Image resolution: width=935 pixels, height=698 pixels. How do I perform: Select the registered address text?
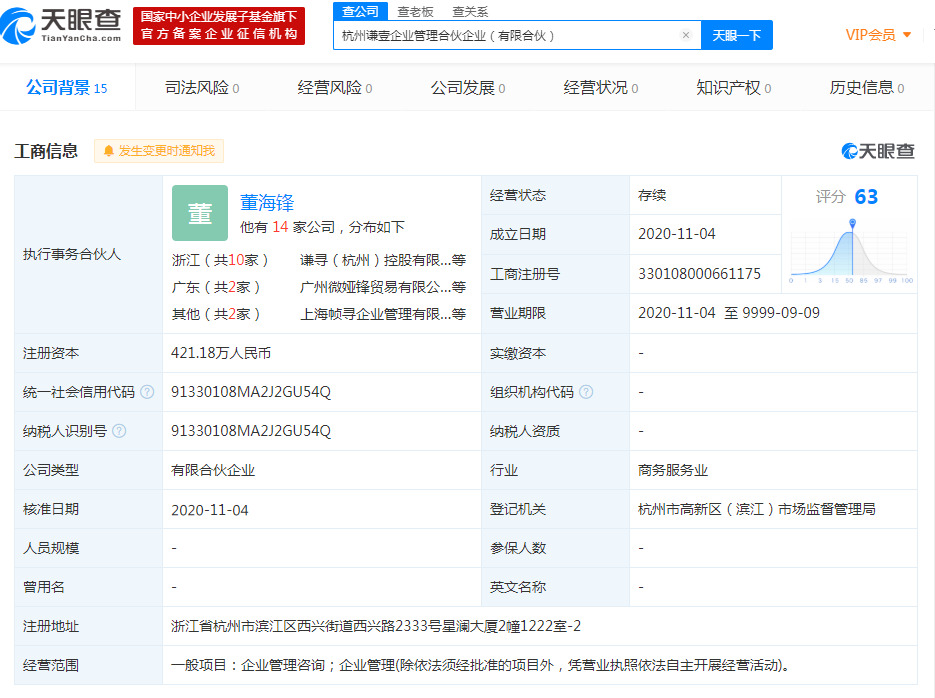coord(376,626)
